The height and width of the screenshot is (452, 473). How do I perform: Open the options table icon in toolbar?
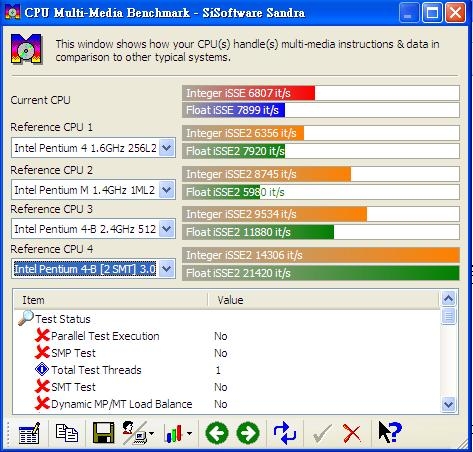click(29, 433)
